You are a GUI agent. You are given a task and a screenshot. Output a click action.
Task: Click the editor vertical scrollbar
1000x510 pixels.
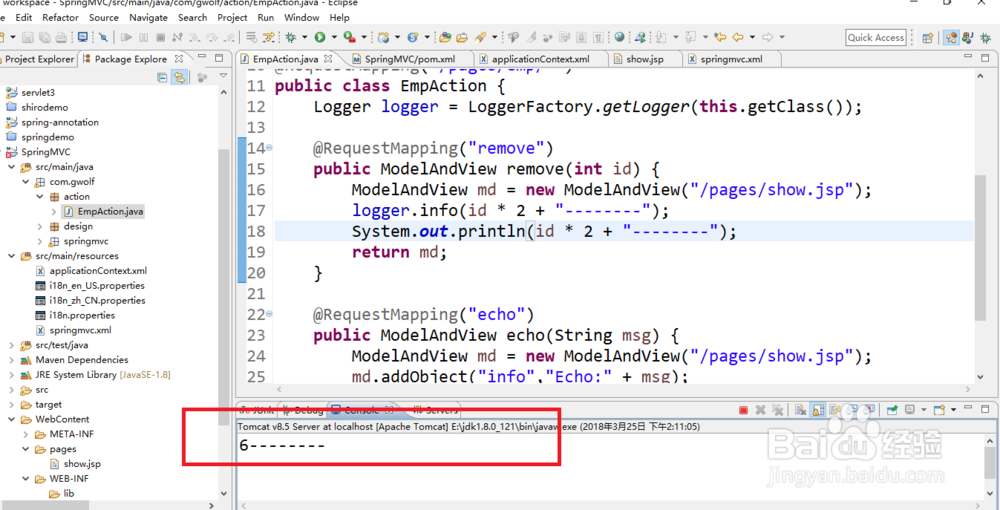click(x=981, y=249)
